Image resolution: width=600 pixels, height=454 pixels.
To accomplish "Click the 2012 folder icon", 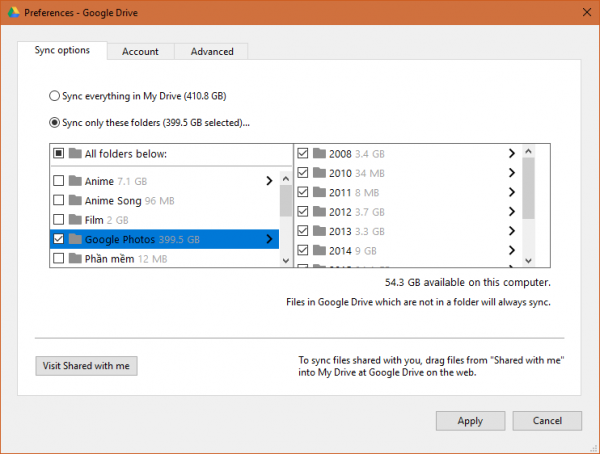I will pyautogui.click(x=319, y=211).
